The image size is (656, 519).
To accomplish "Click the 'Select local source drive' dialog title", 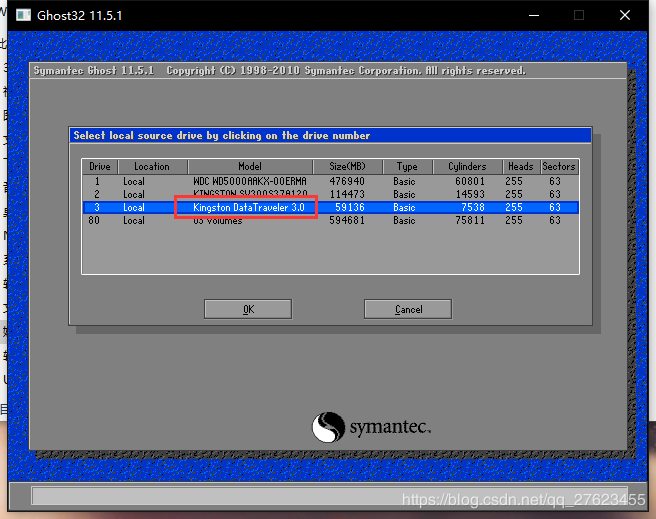I will click(x=222, y=136).
